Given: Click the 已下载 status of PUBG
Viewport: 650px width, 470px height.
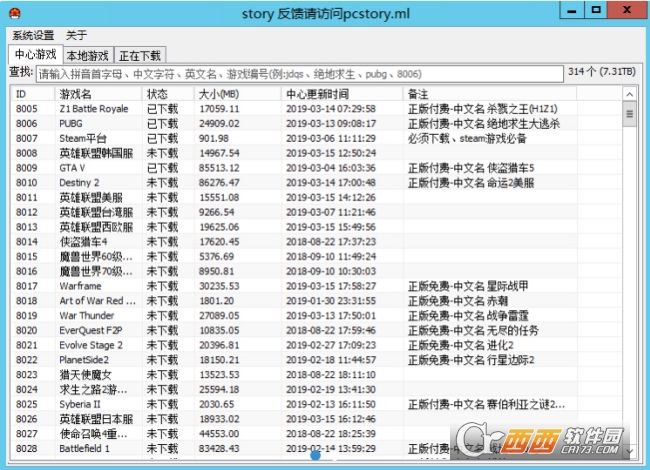Looking at the screenshot, I should (162, 124).
